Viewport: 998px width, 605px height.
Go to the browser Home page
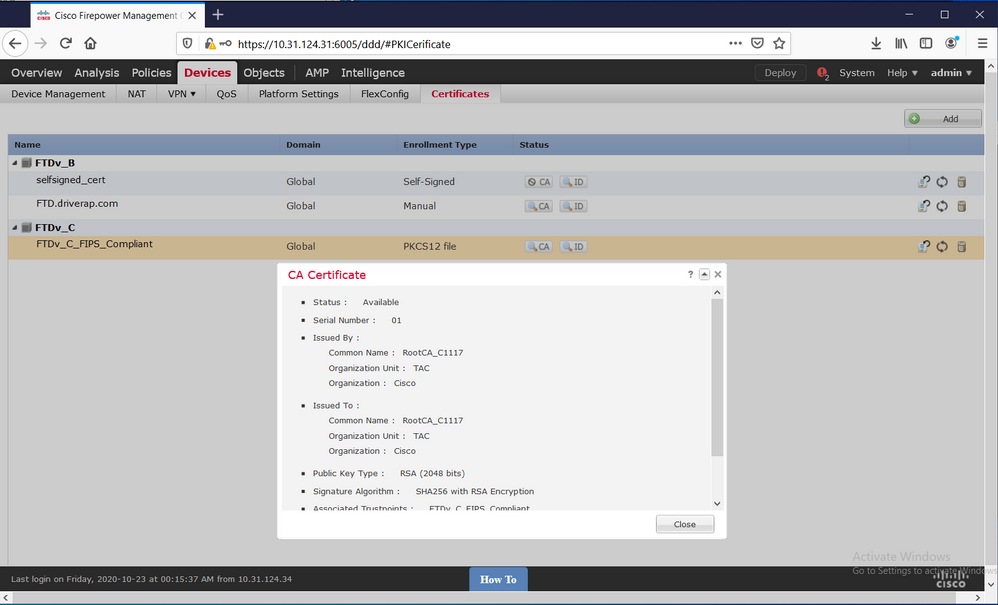(x=90, y=43)
